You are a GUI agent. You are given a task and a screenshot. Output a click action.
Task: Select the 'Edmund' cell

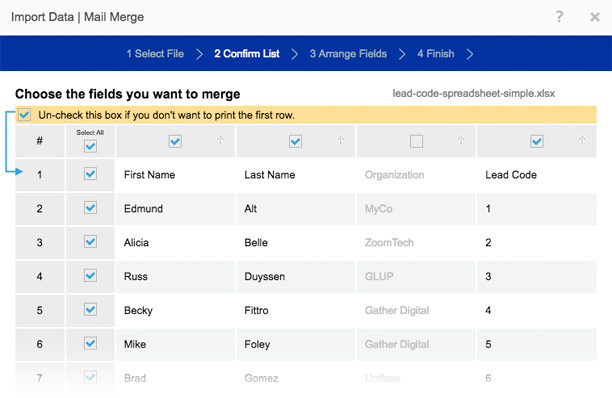(176, 209)
